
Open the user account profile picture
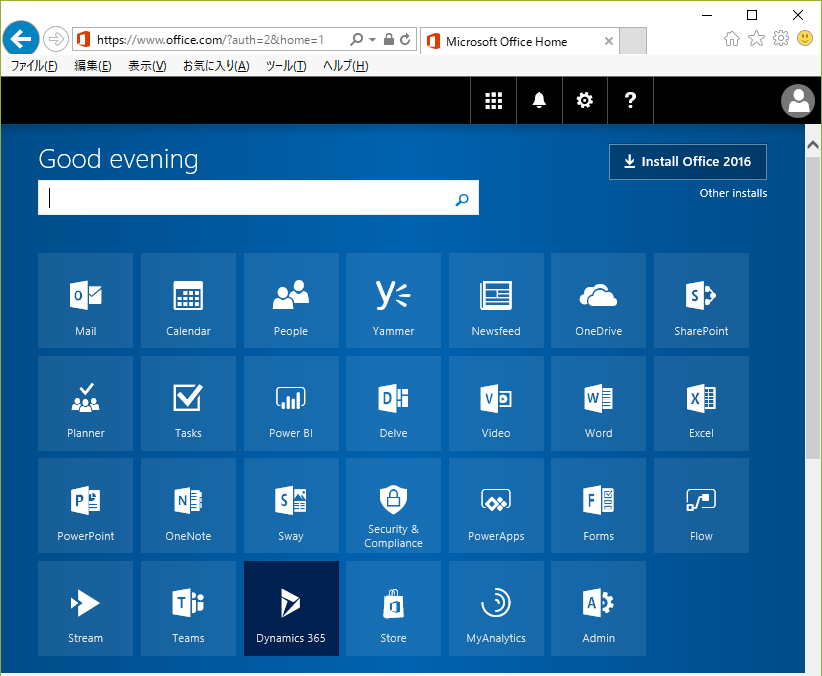[x=797, y=101]
